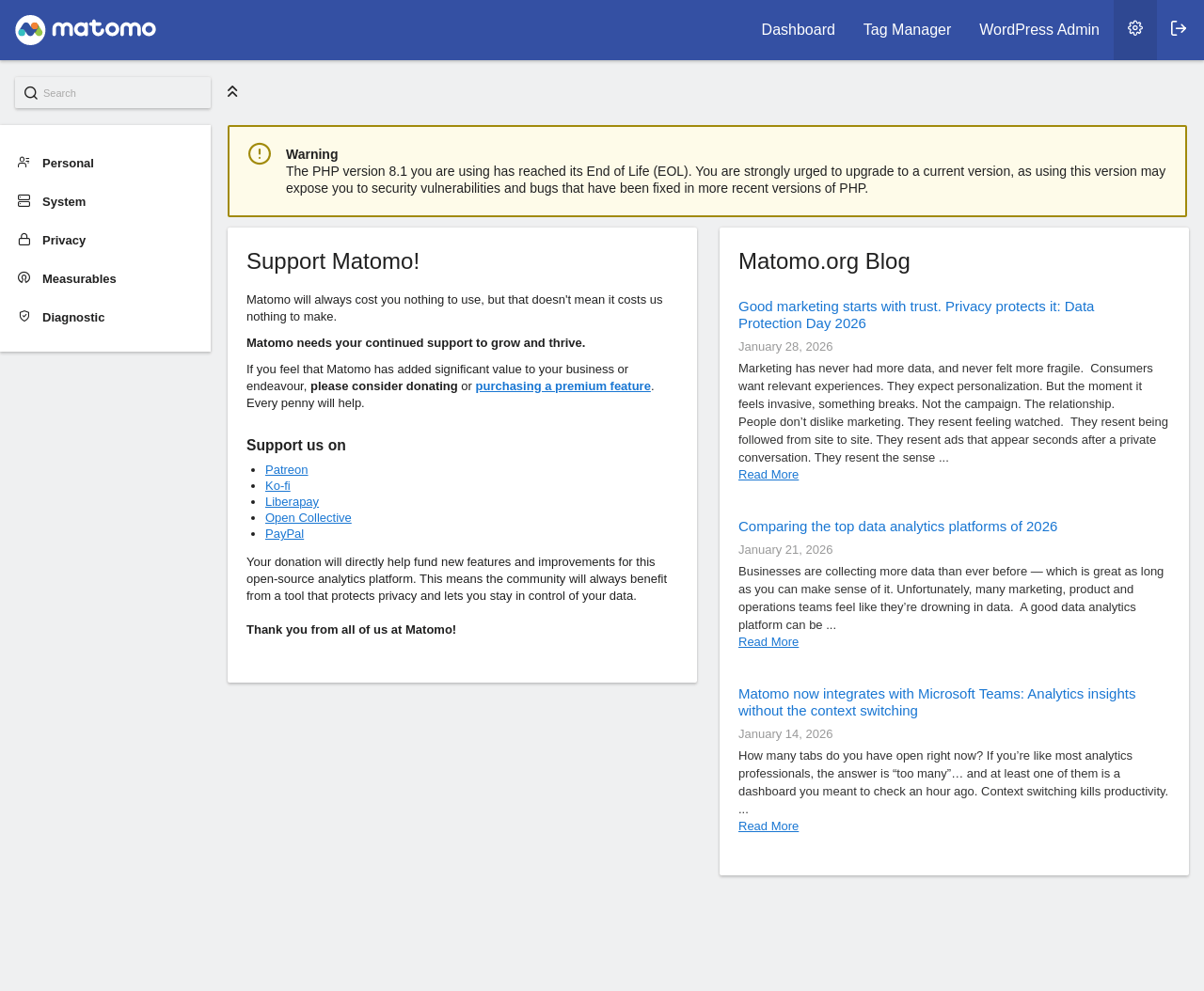Image resolution: width=1204 pixels, height=991 pixels.
Task: Go to WordPress Admin
Action: point(1039,29)
